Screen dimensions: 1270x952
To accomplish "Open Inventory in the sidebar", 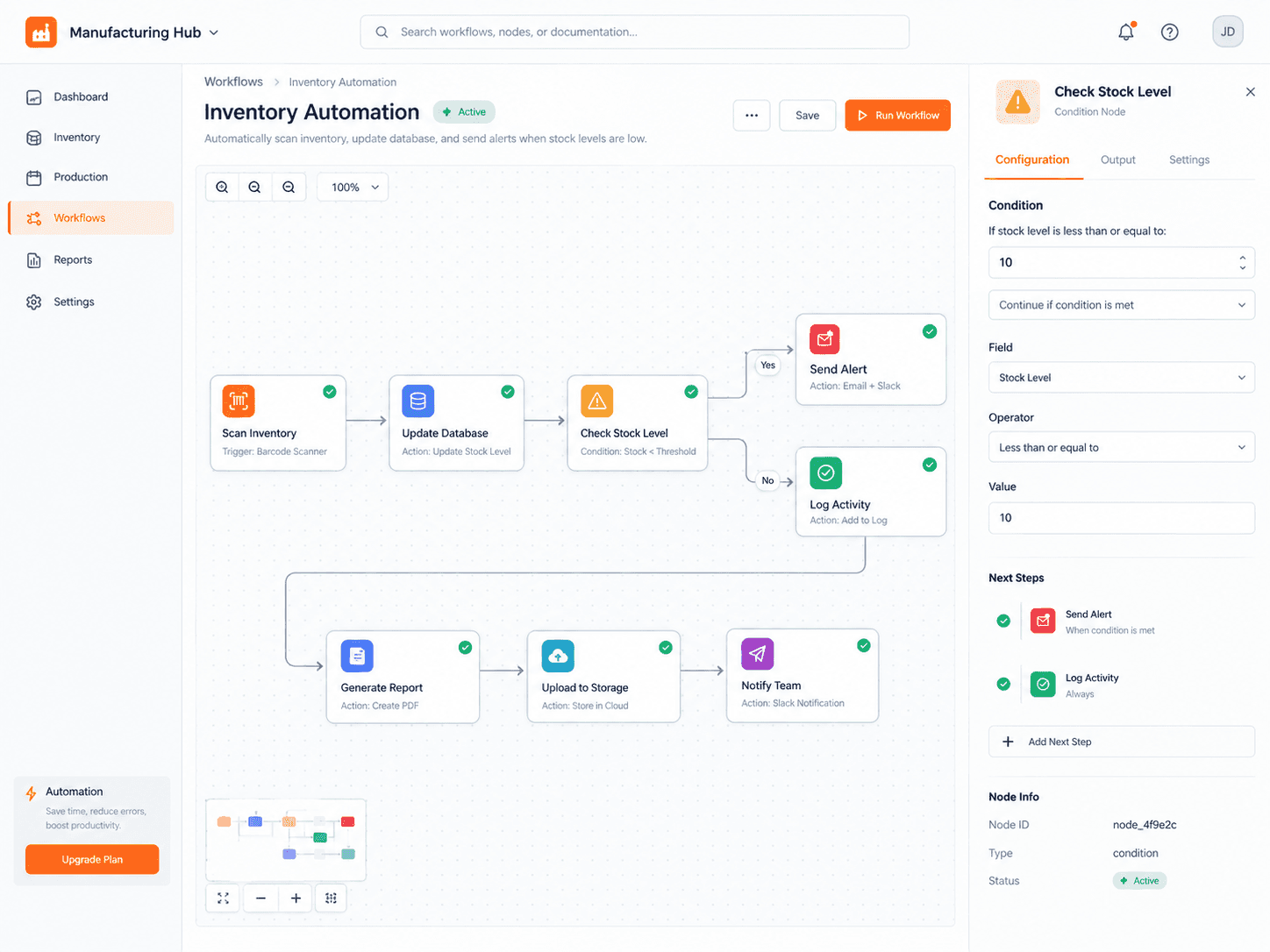I will 91,138.
